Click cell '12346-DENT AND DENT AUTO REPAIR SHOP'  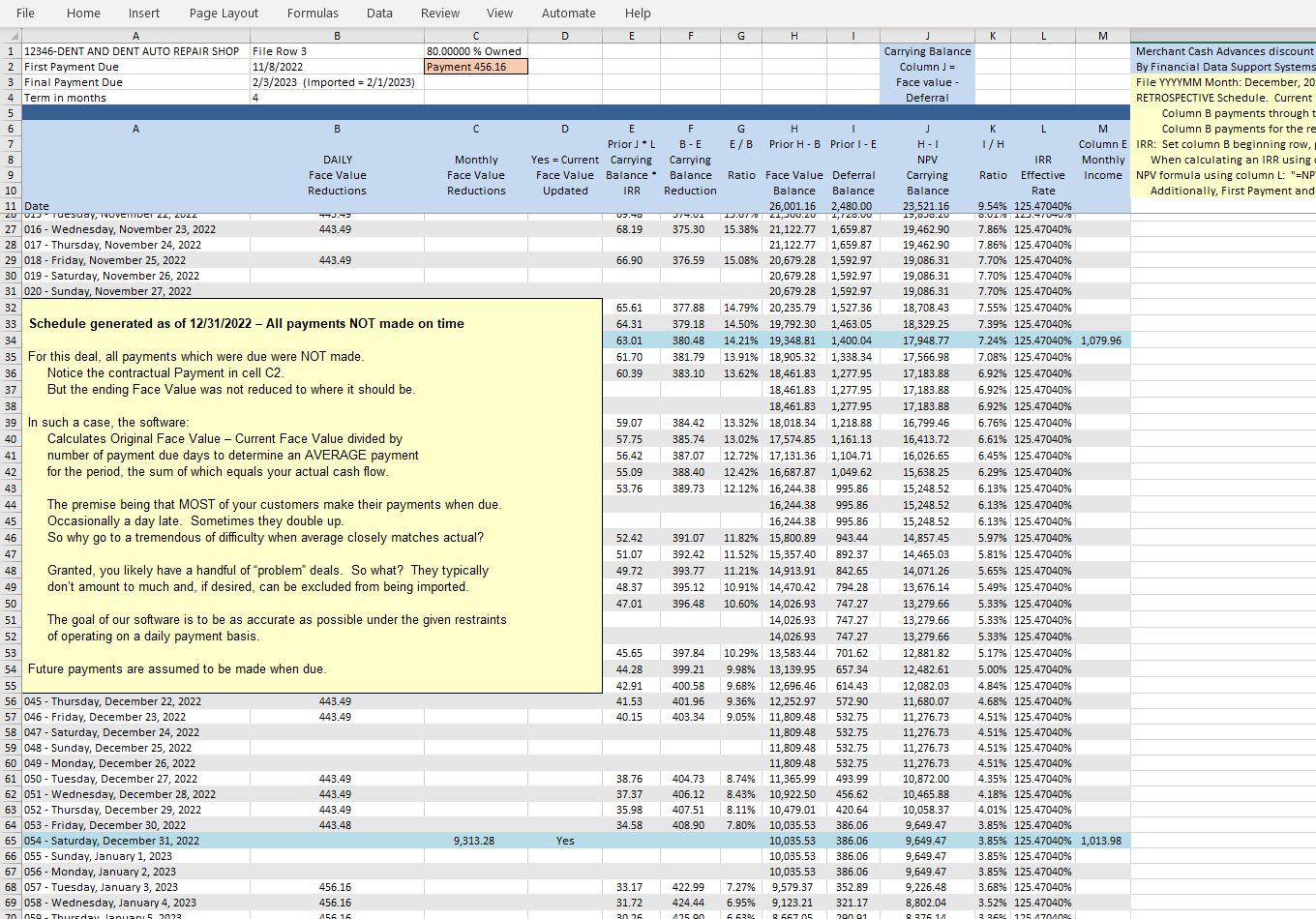[135, 51]
